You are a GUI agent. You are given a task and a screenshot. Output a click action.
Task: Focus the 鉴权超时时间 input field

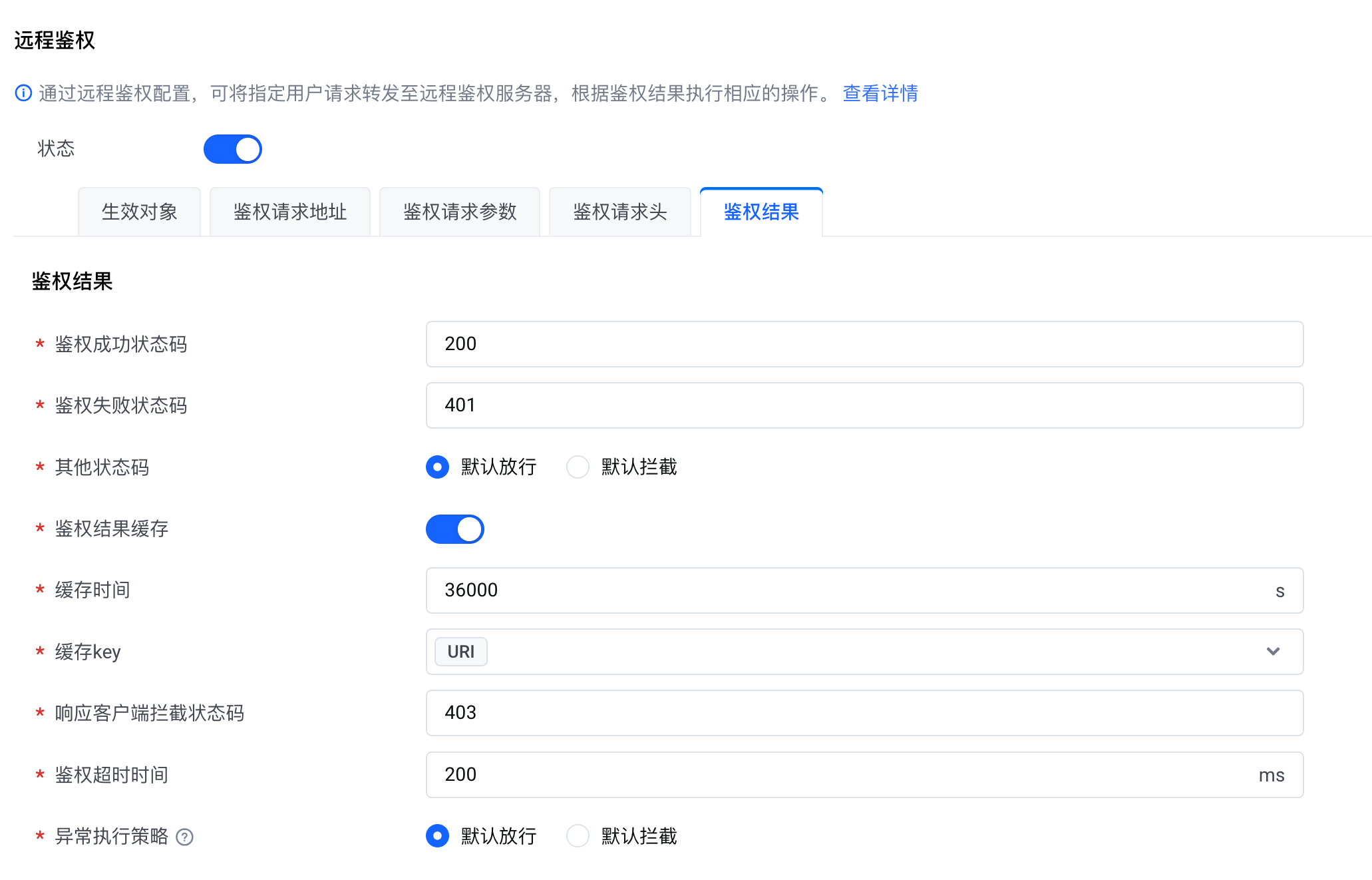(x=864, y=775)
